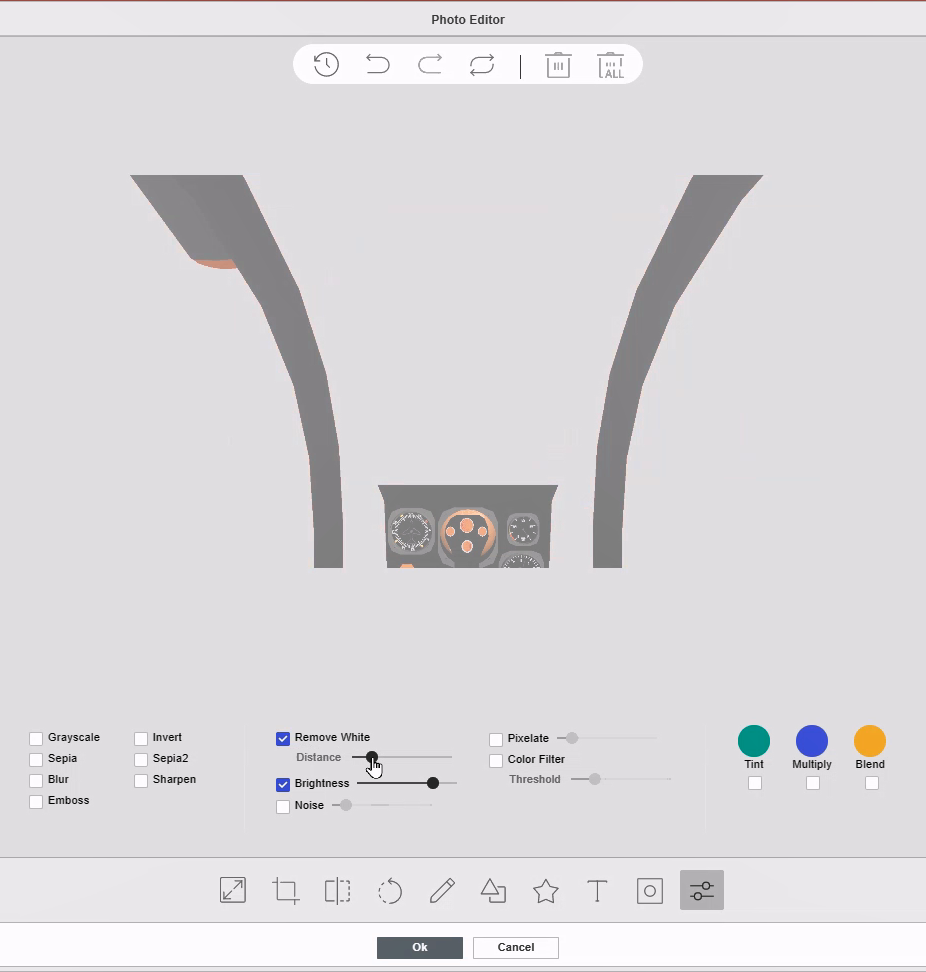Image resolution: width=926 pixels, height=972 pixels.
Task: Click the Distance label
Action: pyautogui.click(x=319, y=757)
